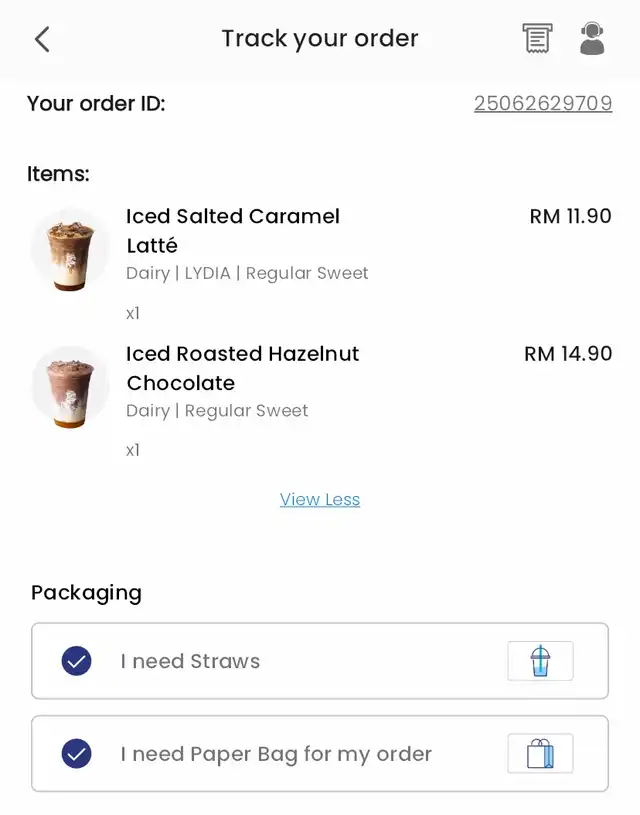Screen dimensions: 640x815
Task: Click the Packaging section heading
Action: point(86,592)
